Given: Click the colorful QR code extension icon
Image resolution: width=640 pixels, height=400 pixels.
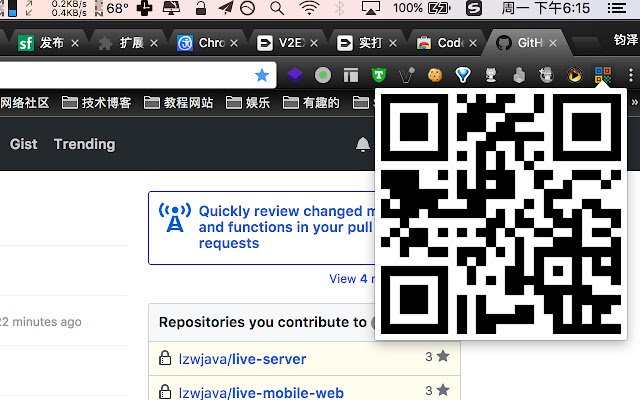Looking at the screenshot, I should pyautogui.click(x=603, y=75).
